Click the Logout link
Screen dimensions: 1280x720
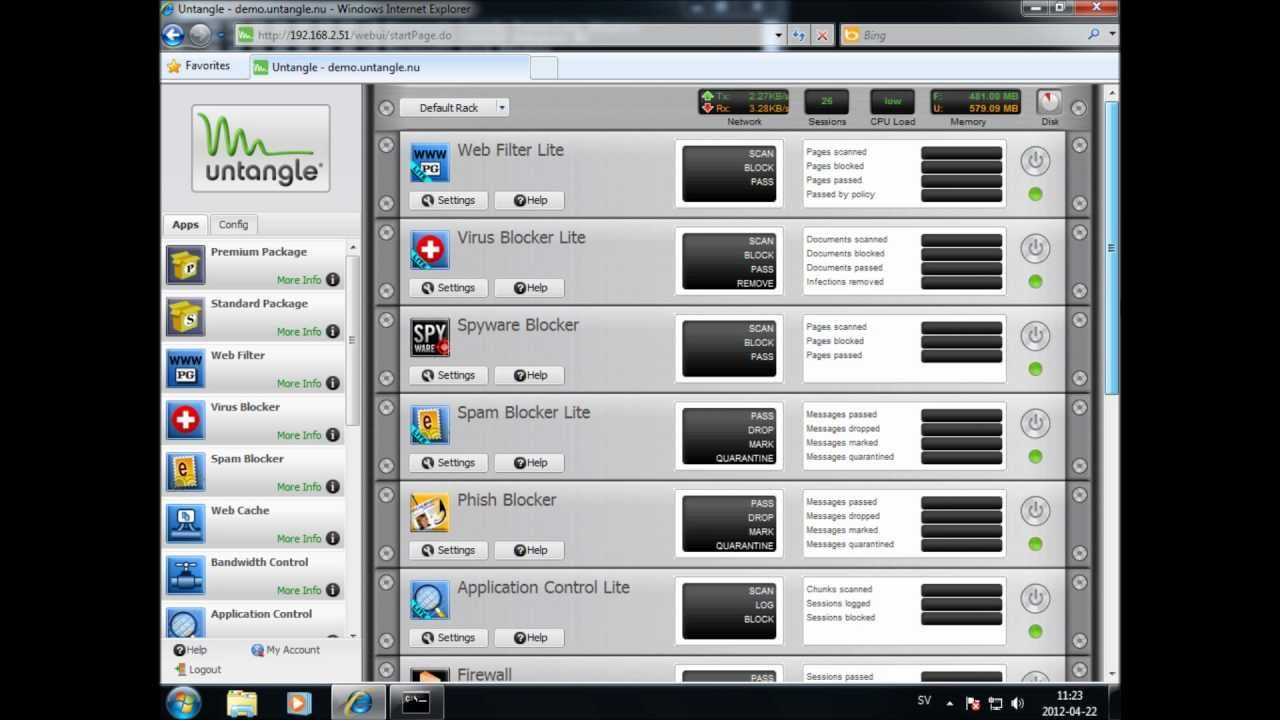coord(198,670)
